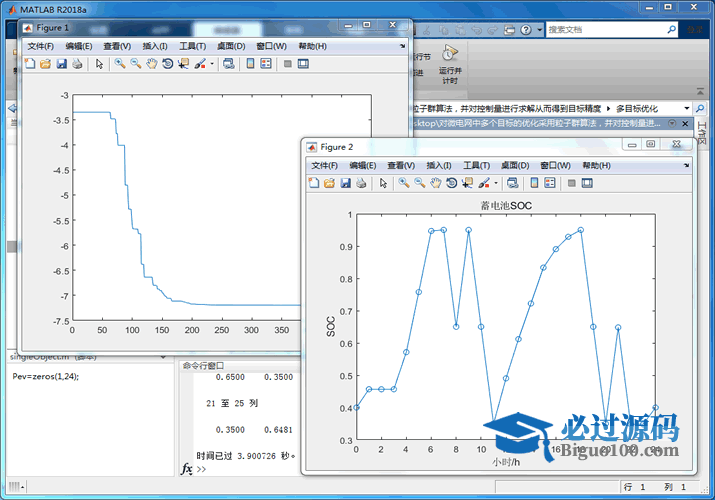Viewport: 715px width, 500px height.
Task: Activate Zoom Out tool in Figure 1
Action: click(x=135, y=64)
